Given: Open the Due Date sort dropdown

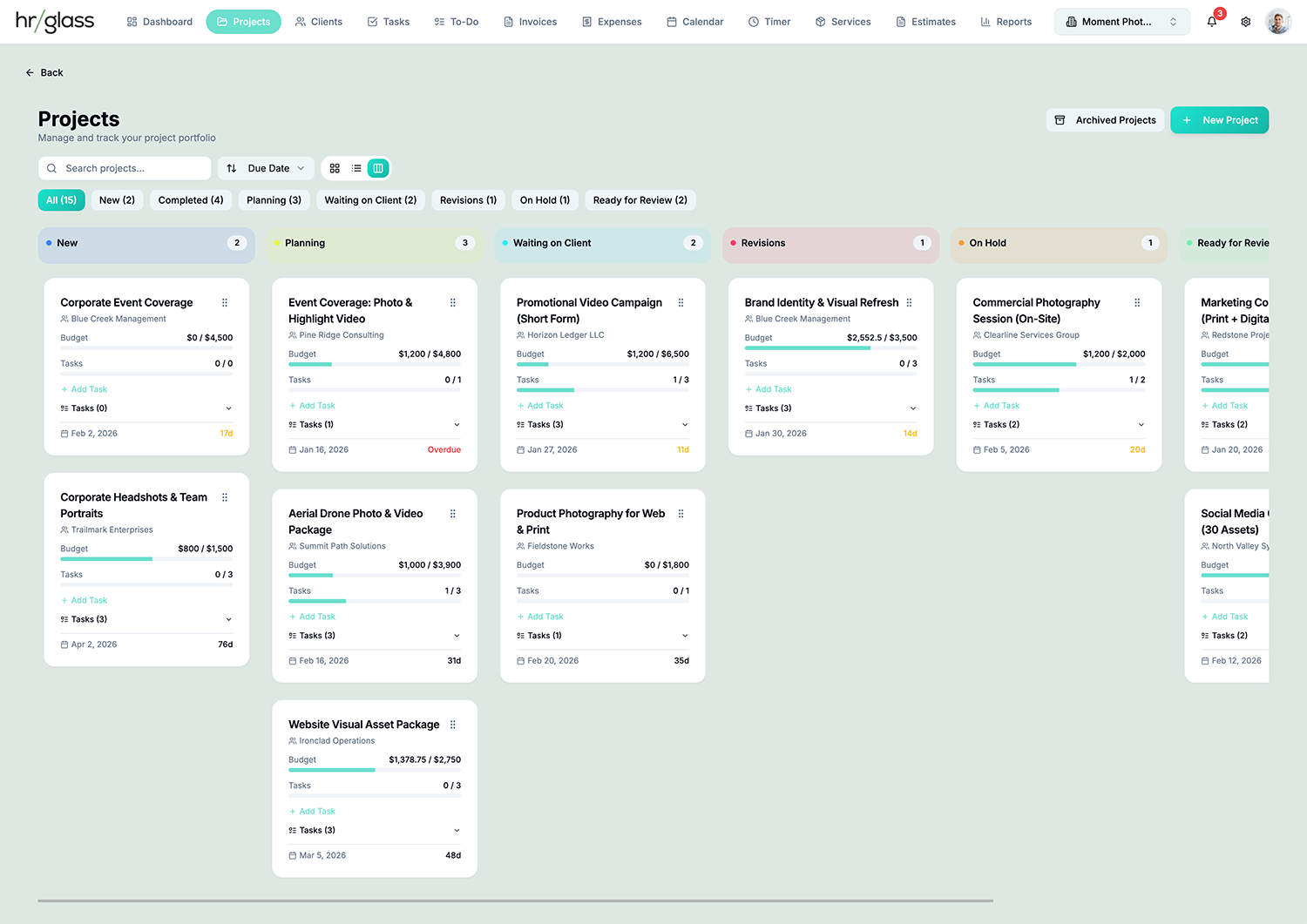Looking at the screenshot, I should (x=267, y=168).
